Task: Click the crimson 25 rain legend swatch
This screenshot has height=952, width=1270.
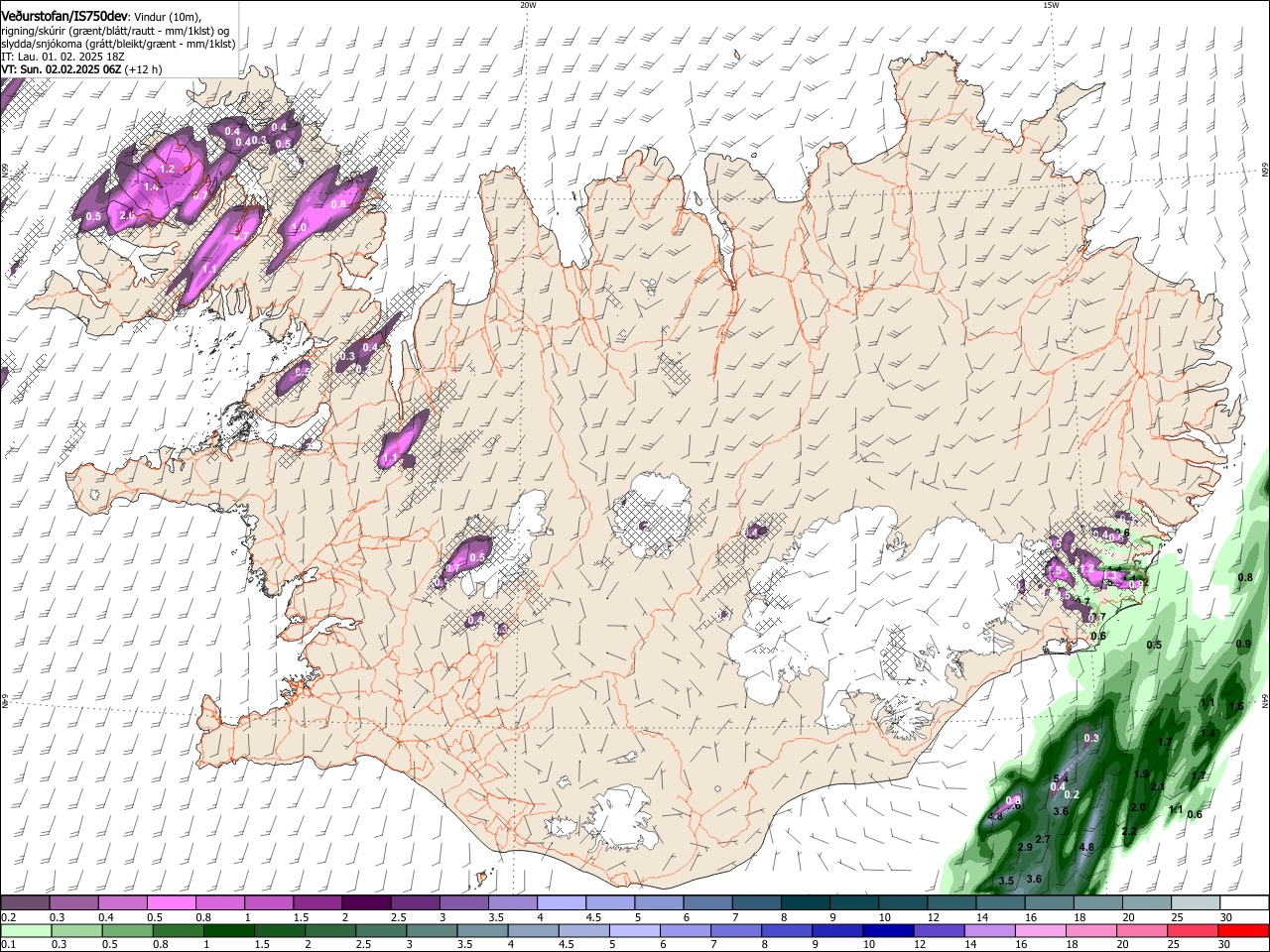Action: (x=1191, y=931)
